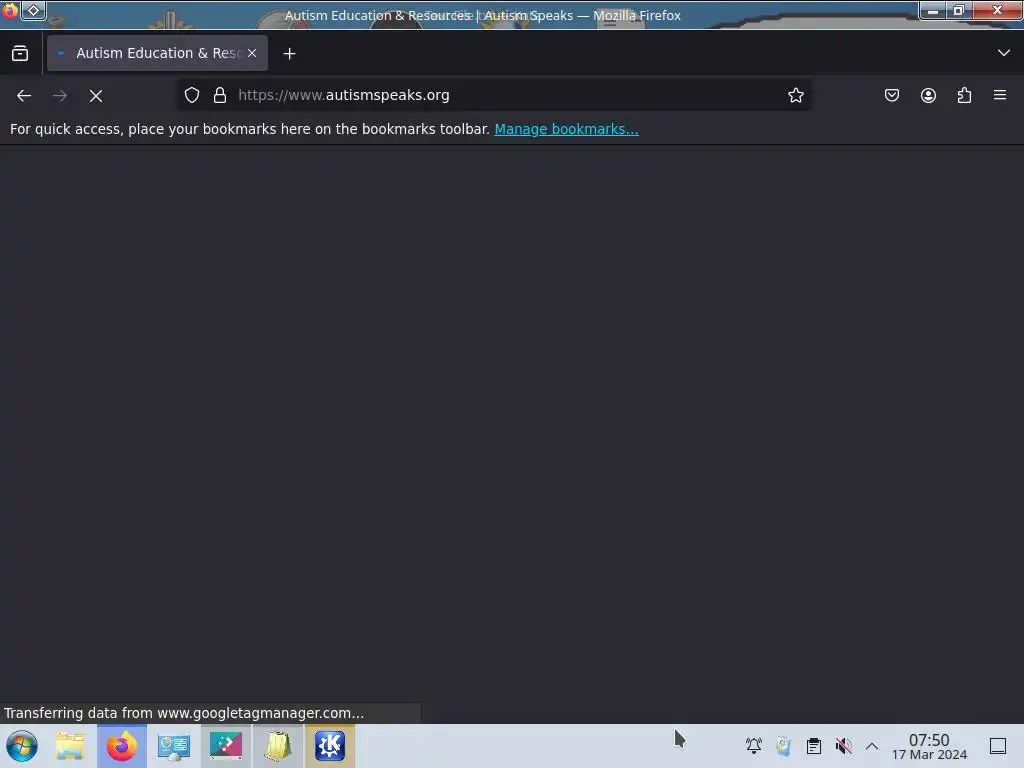Open window menu icon in titlebar
This screenshot has width=1024, height=768.
point(10,10)
